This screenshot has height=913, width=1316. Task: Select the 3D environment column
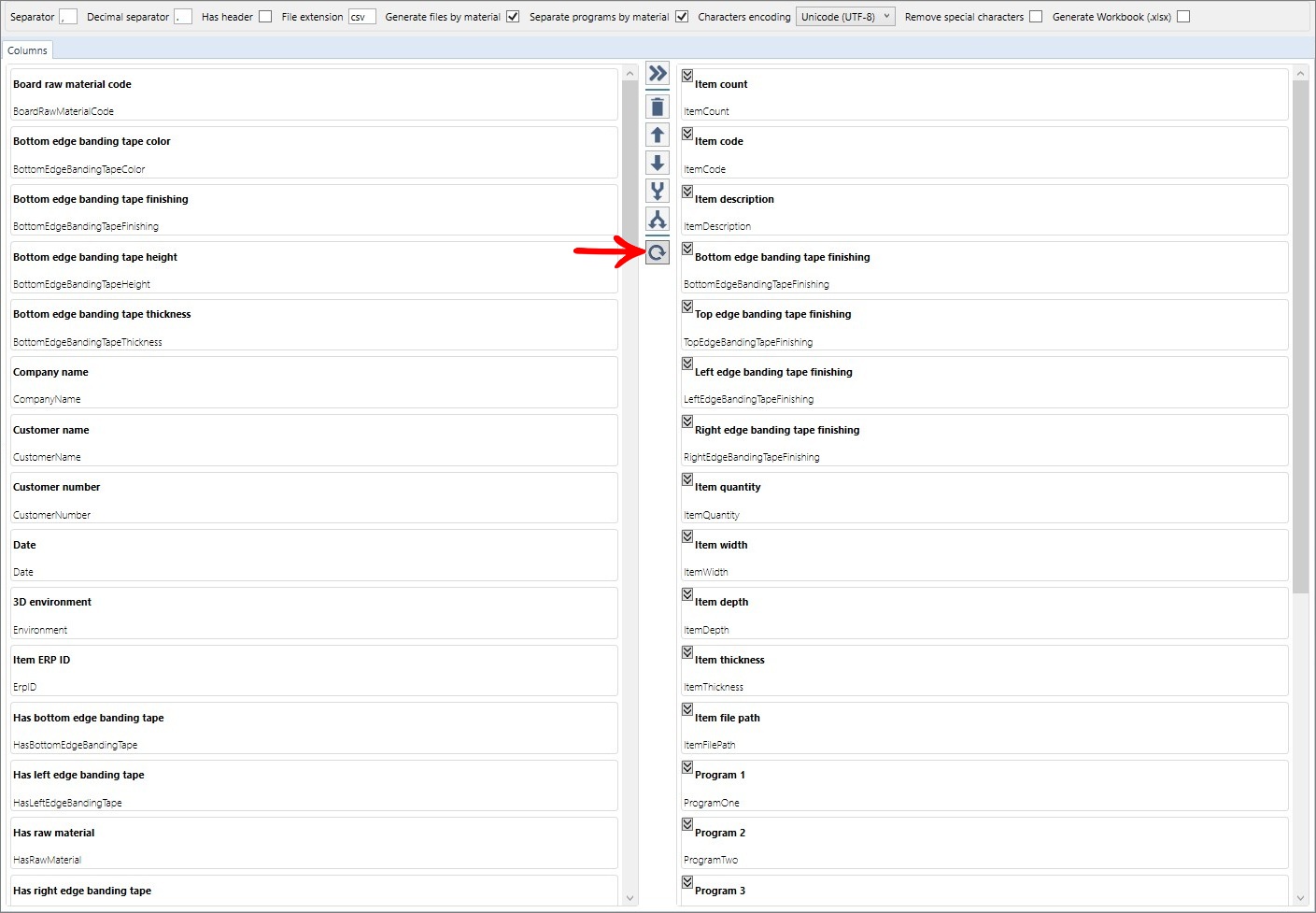(314, 613)
